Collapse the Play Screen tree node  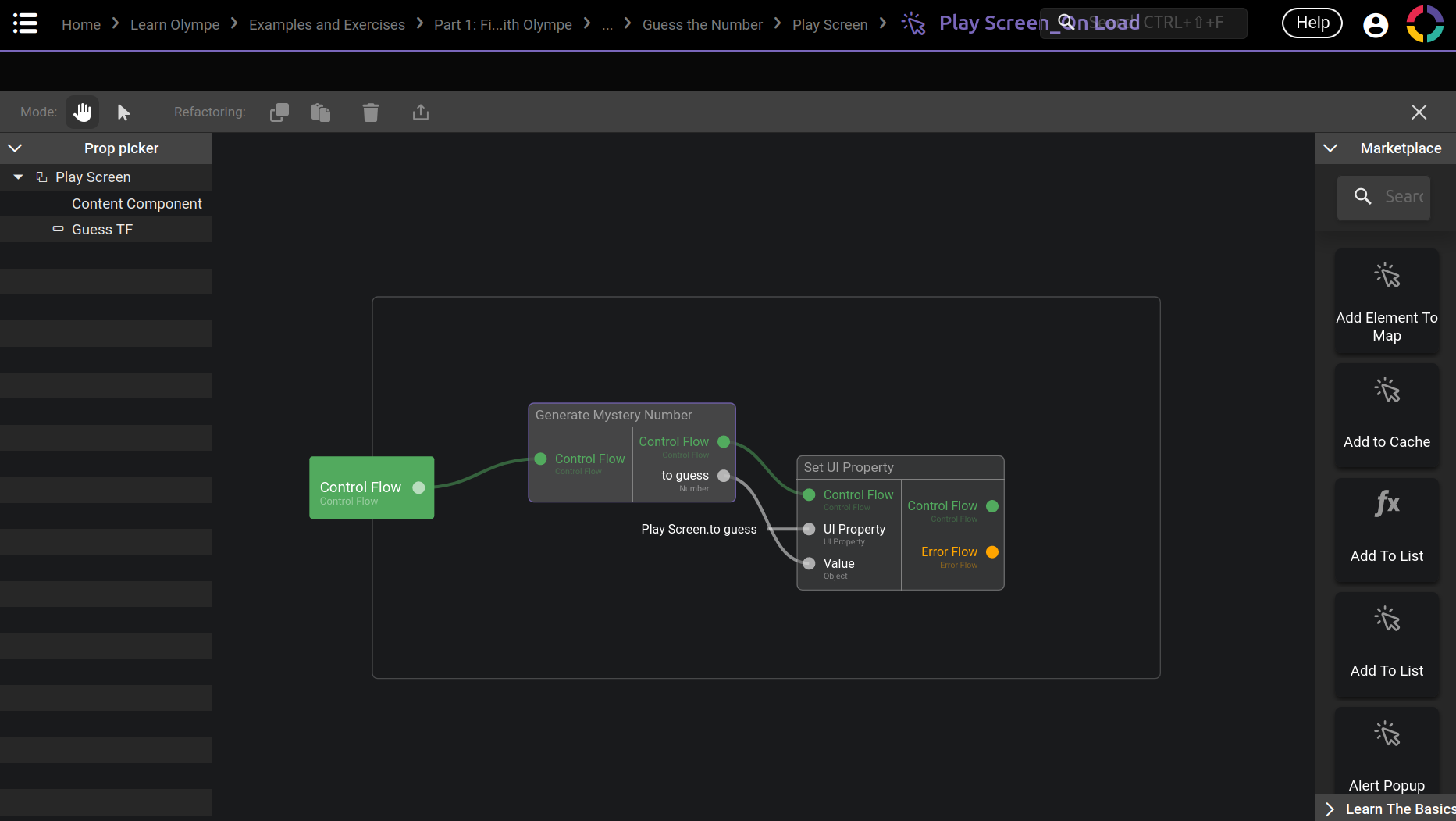point(19,177)
